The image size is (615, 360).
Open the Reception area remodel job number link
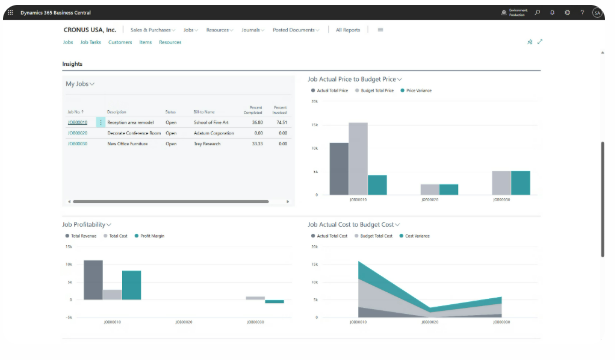77,122
